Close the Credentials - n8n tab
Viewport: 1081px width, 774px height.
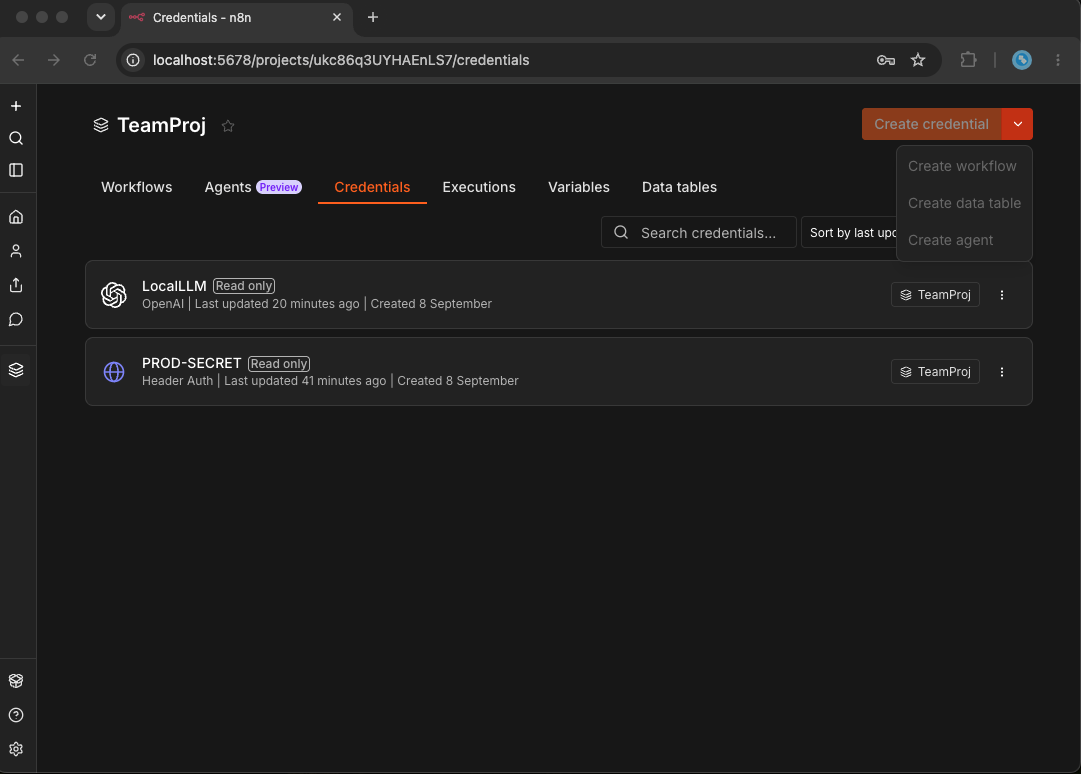coord(337,17)
